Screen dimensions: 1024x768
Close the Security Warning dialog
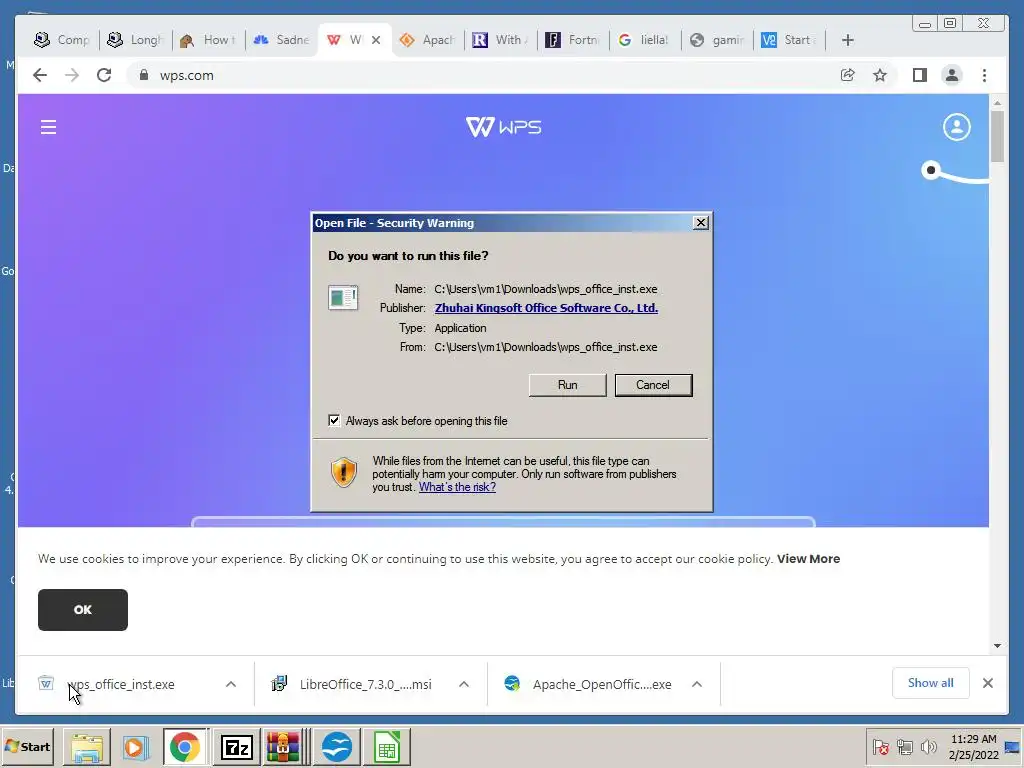tap(700, 223)
